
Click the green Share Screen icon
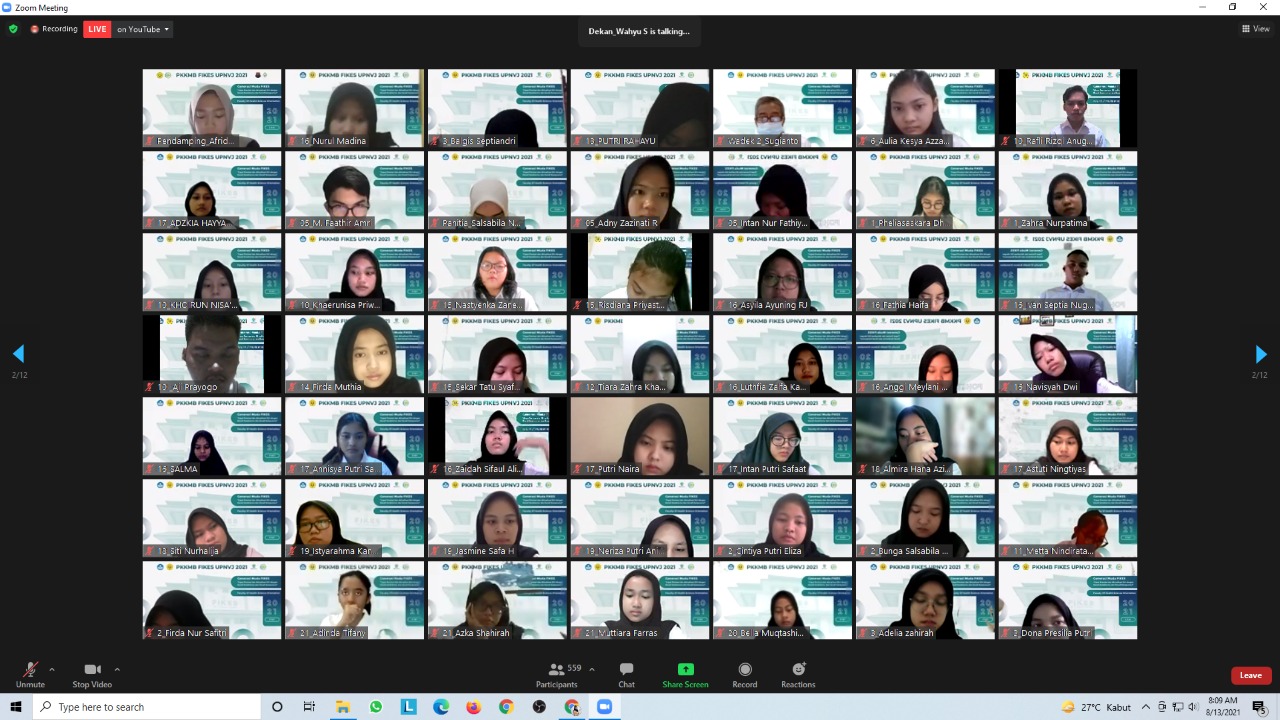coord(685,673)
